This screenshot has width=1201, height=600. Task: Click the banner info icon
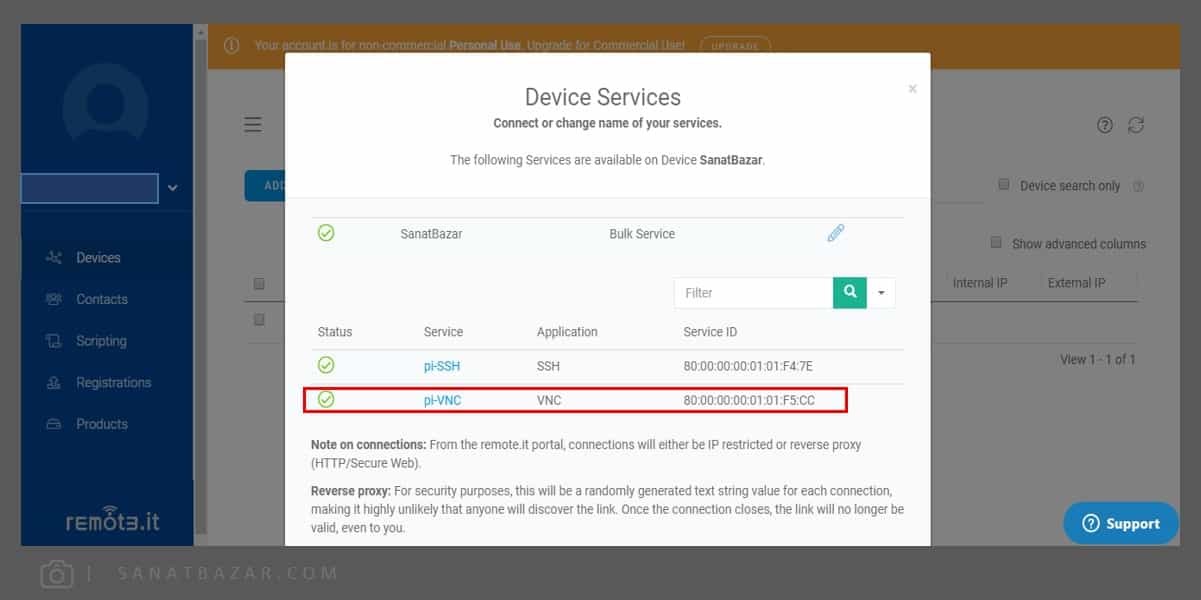pos(231,45)
